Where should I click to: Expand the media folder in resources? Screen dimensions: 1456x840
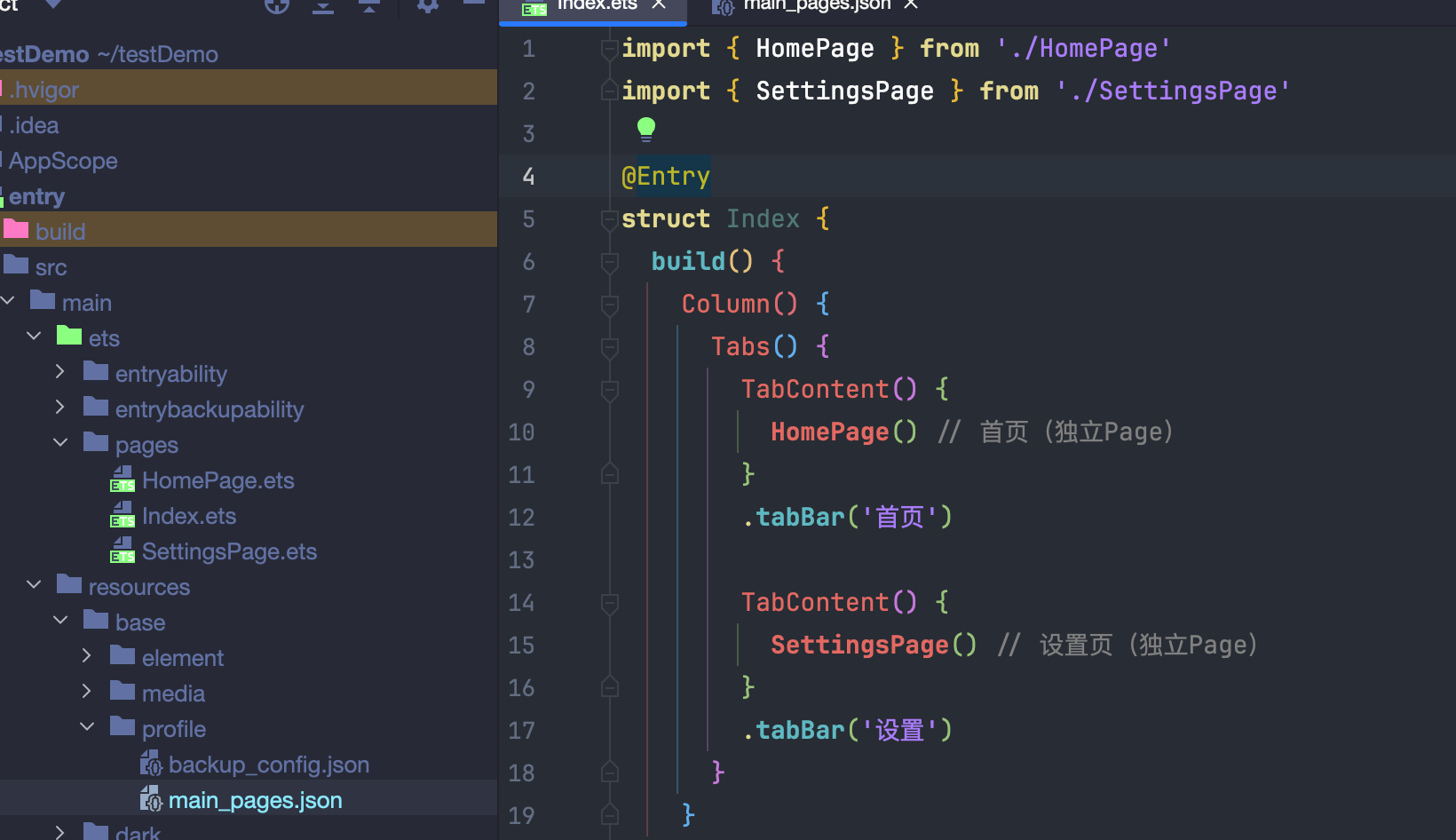click(87, 692)
